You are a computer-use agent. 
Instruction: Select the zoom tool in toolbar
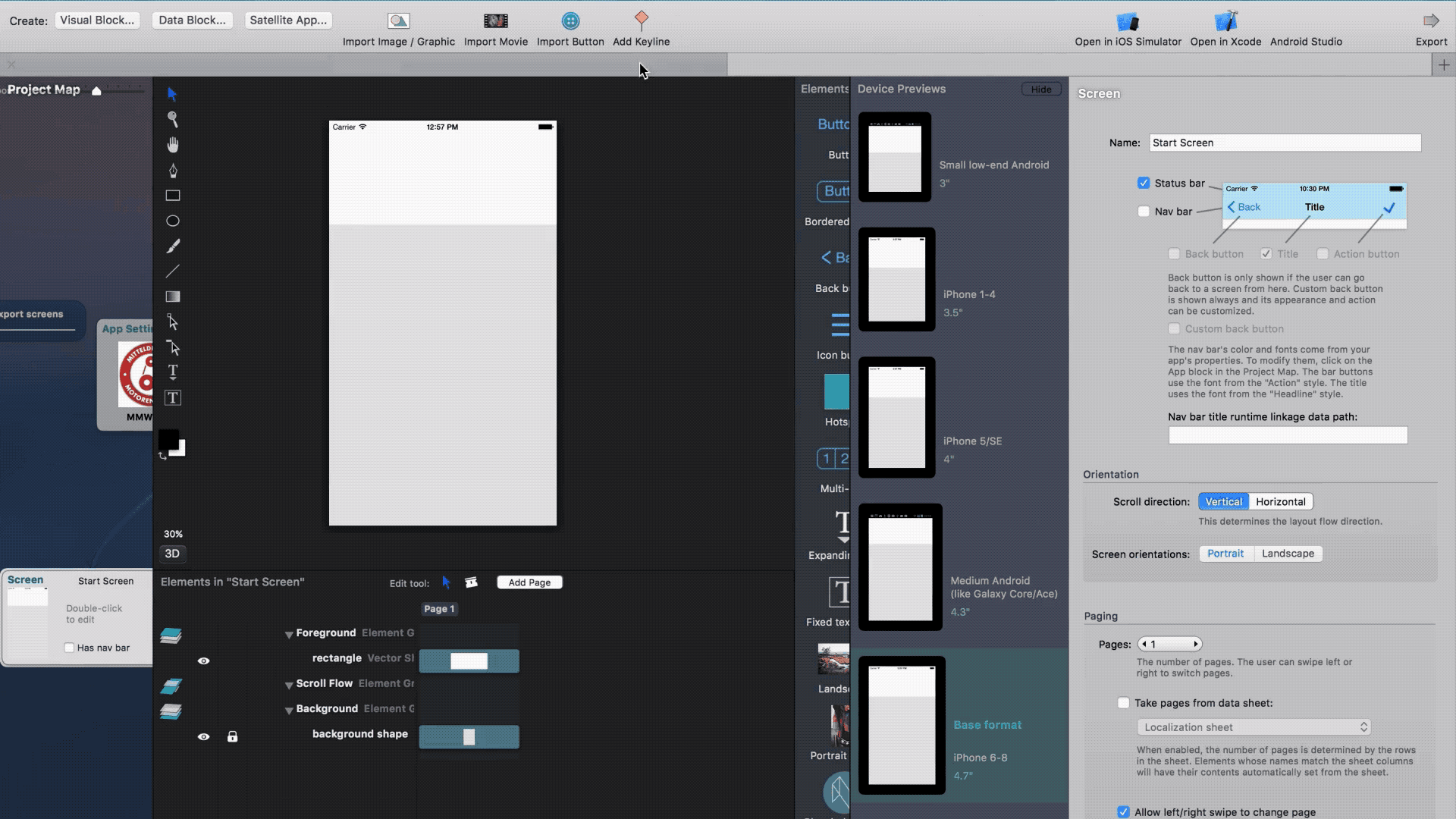173,119
